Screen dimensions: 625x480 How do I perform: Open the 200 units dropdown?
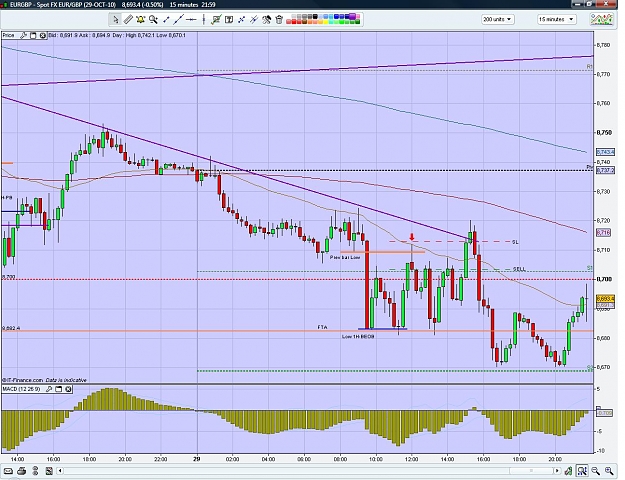(497, 19)
